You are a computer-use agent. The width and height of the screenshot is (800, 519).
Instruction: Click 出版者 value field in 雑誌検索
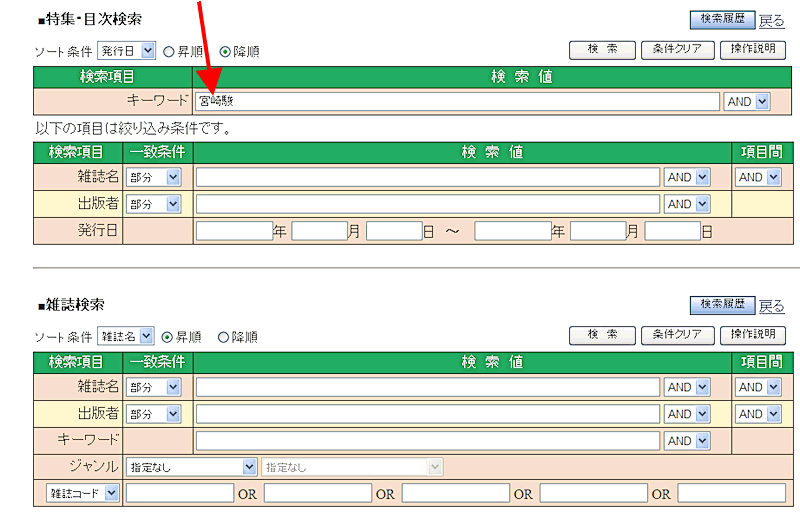coord(428,414)
